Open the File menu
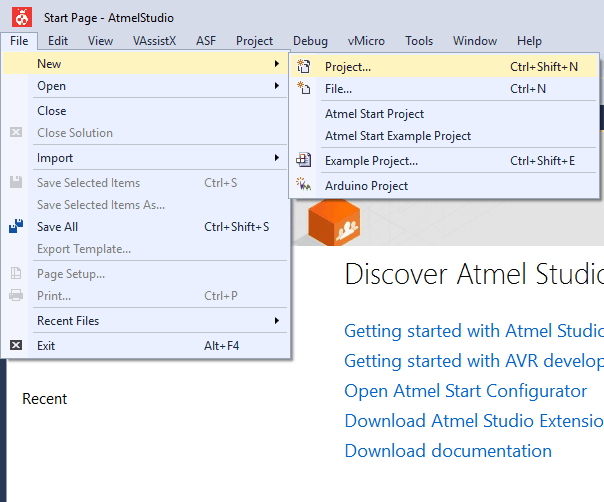Viewport: 604px width, 502px height. (x=19, y=41)
